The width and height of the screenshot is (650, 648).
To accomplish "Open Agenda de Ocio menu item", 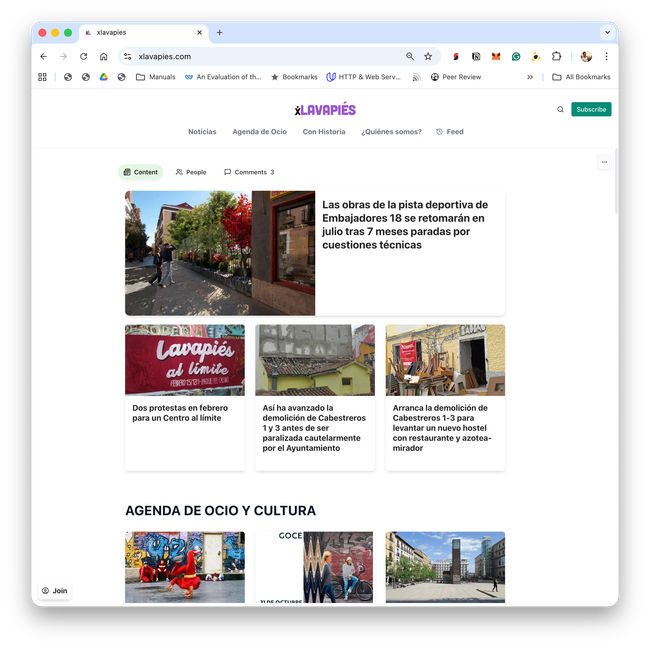I will [259, 132].
